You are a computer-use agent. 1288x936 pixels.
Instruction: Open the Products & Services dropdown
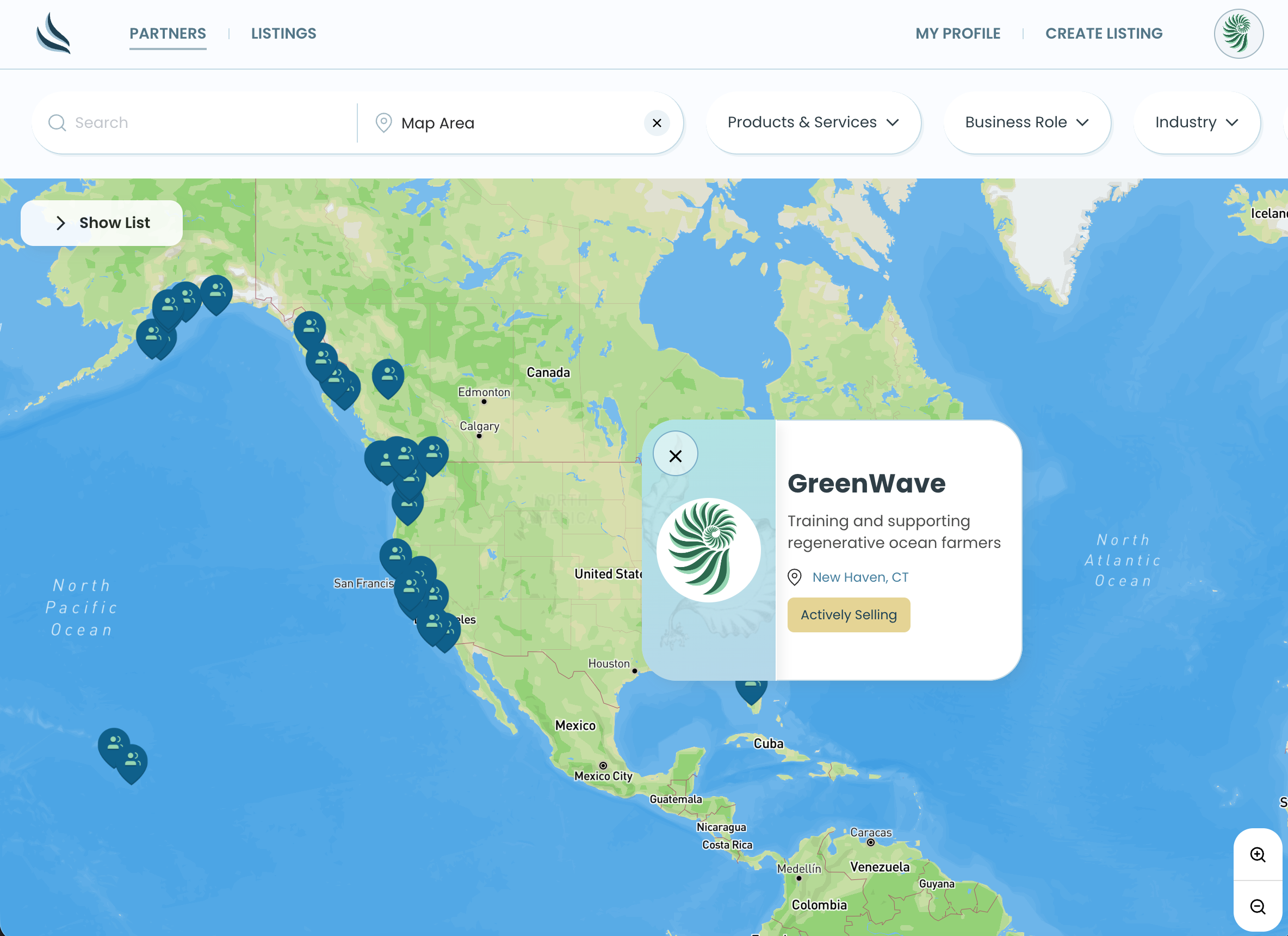click(813, 122)
